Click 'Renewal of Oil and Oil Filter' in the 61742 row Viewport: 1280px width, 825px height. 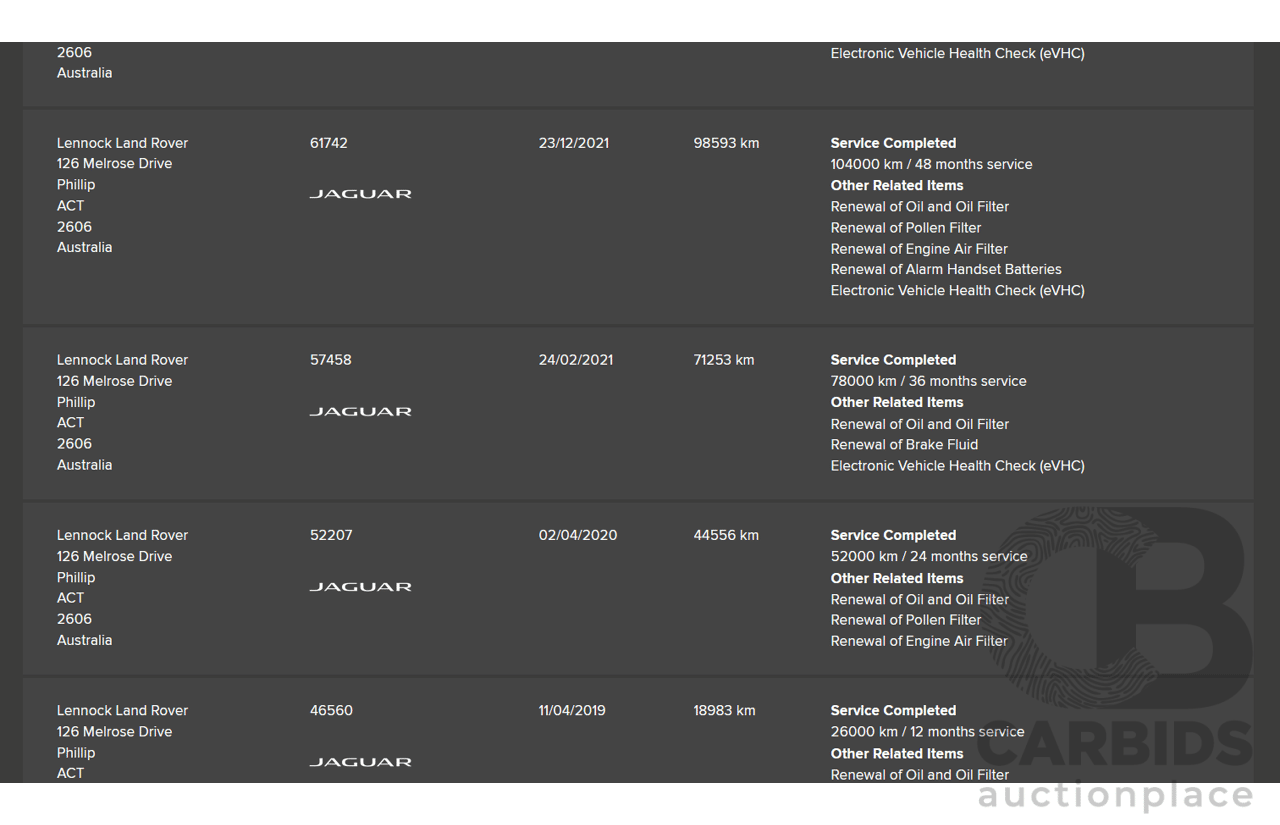920,206
